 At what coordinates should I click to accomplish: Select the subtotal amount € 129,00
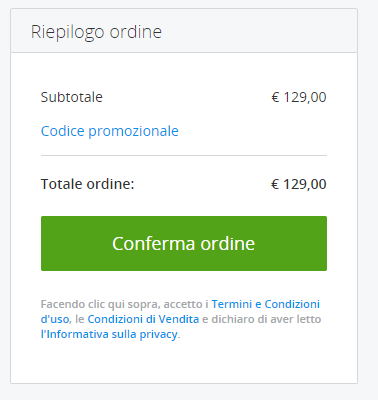[299, 97]
